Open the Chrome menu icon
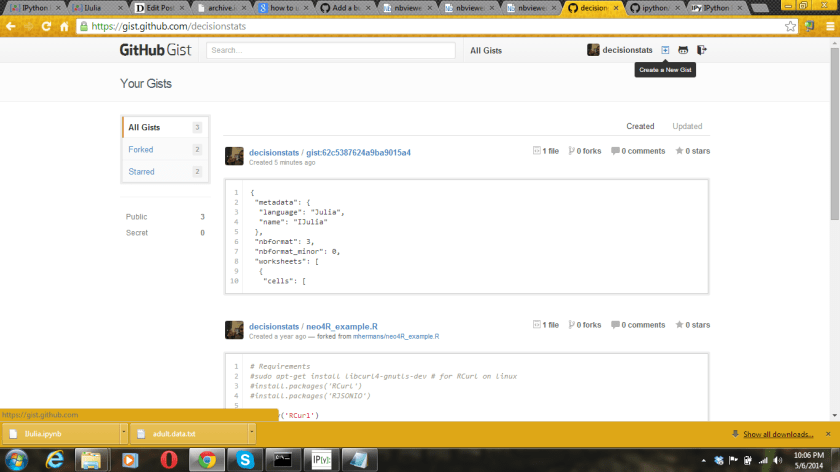 [830, 26]
